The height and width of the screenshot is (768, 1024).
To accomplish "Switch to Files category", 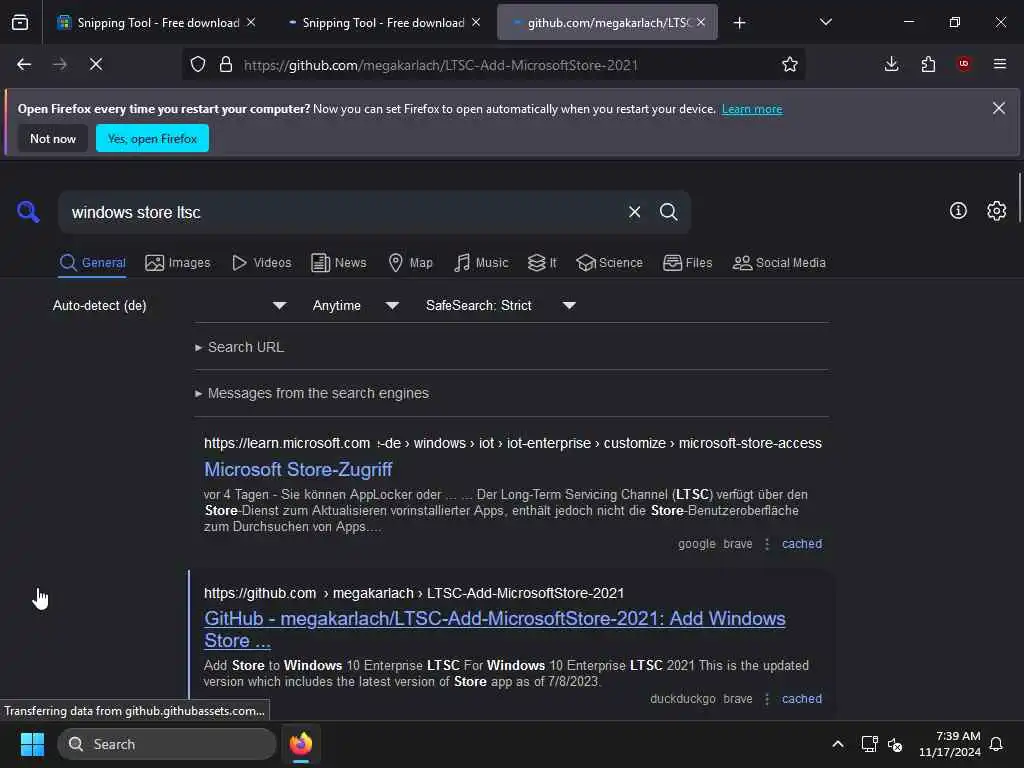I will (x=687, y=263).
